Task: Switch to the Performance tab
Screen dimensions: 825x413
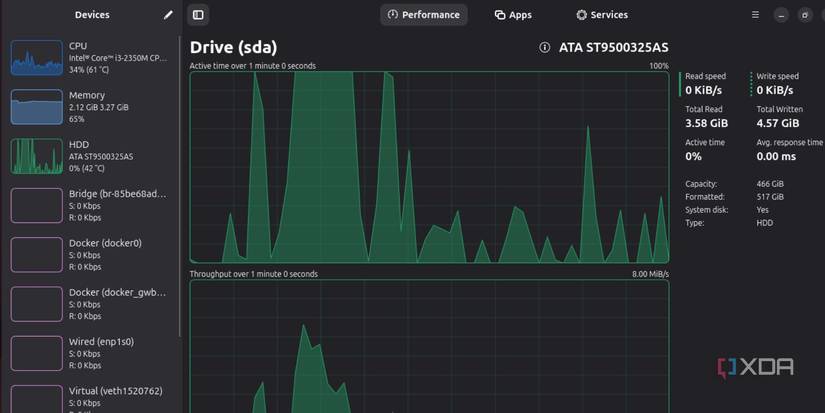Action: click(x=424, y=15)
